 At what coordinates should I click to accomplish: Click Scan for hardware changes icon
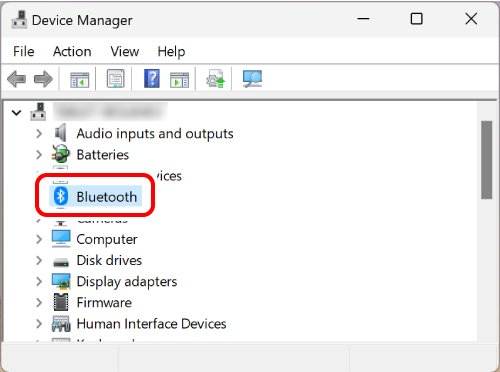point(252,79)
